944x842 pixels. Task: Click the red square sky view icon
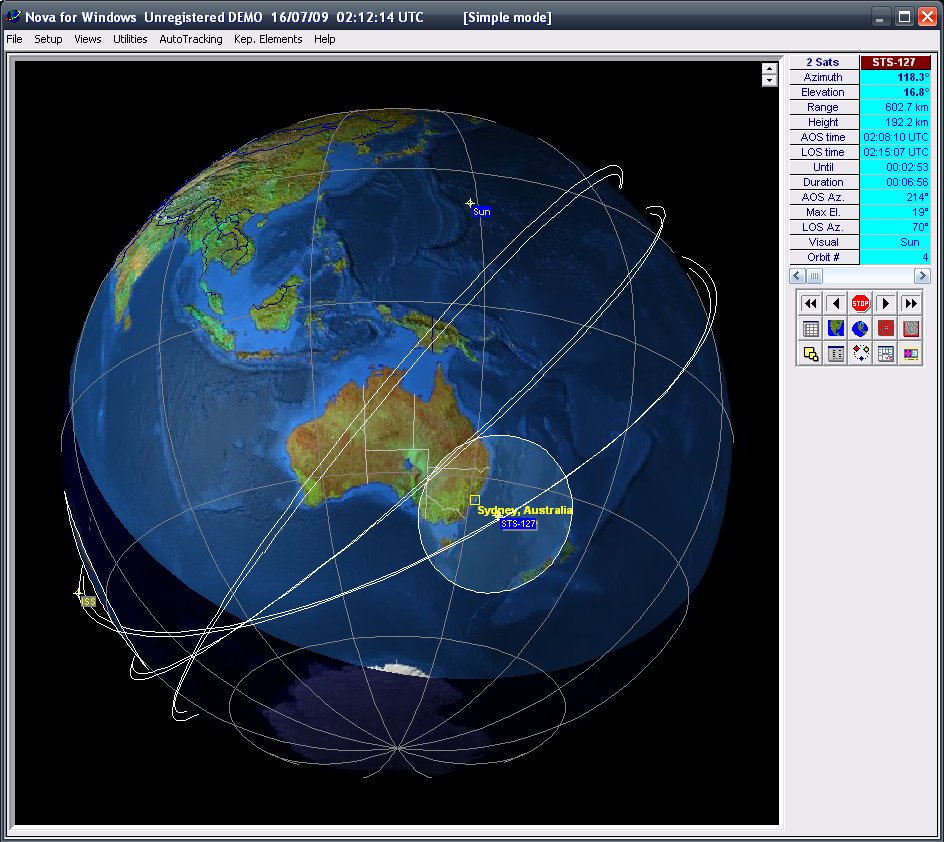(x=886, y=329)
